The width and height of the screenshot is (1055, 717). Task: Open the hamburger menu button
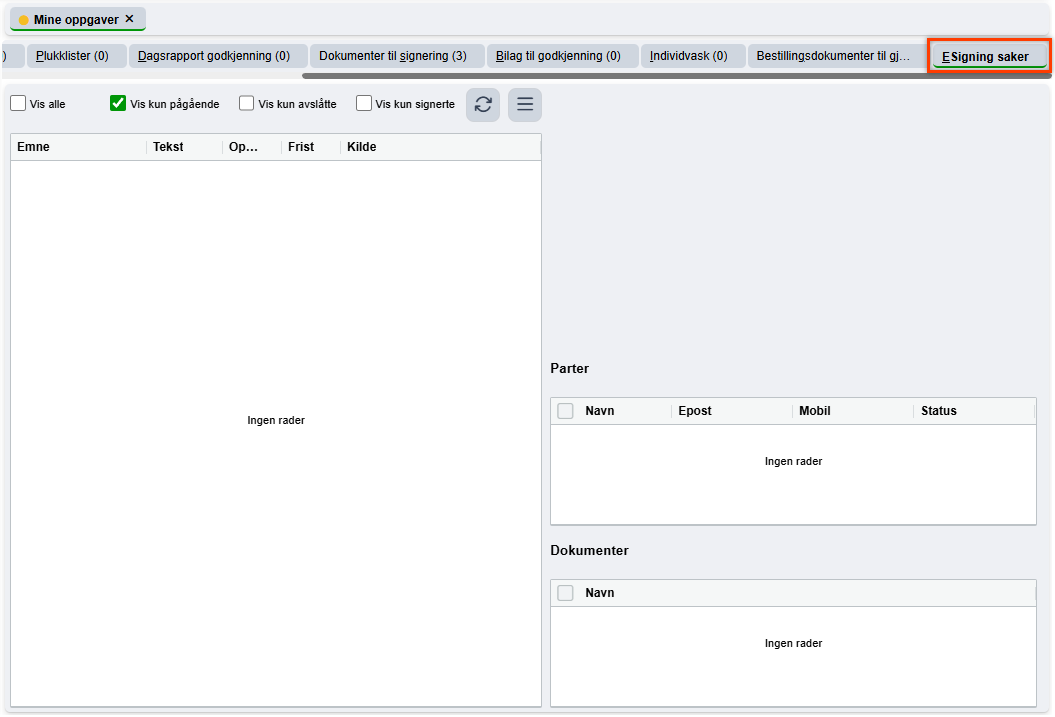pos(525,104)
